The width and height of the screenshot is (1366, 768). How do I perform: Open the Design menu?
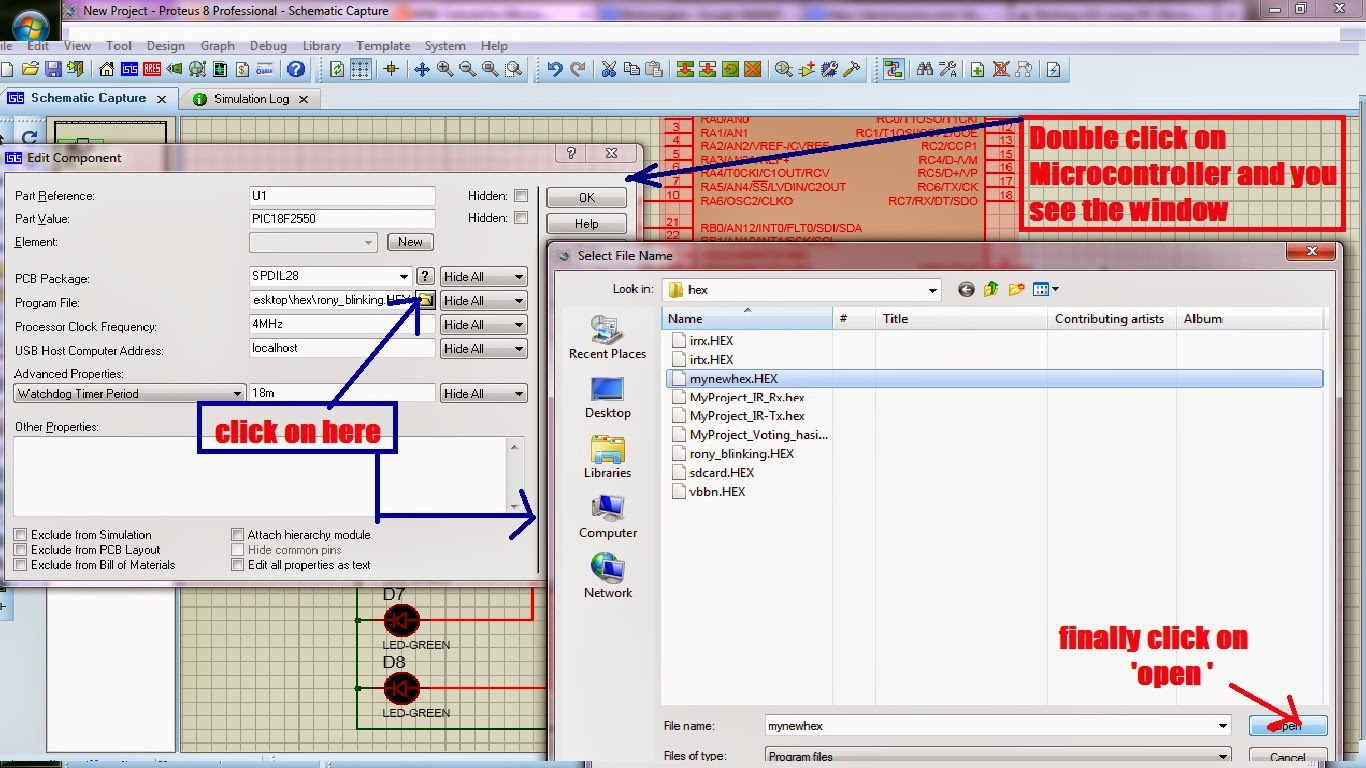[x=166, y=46]
